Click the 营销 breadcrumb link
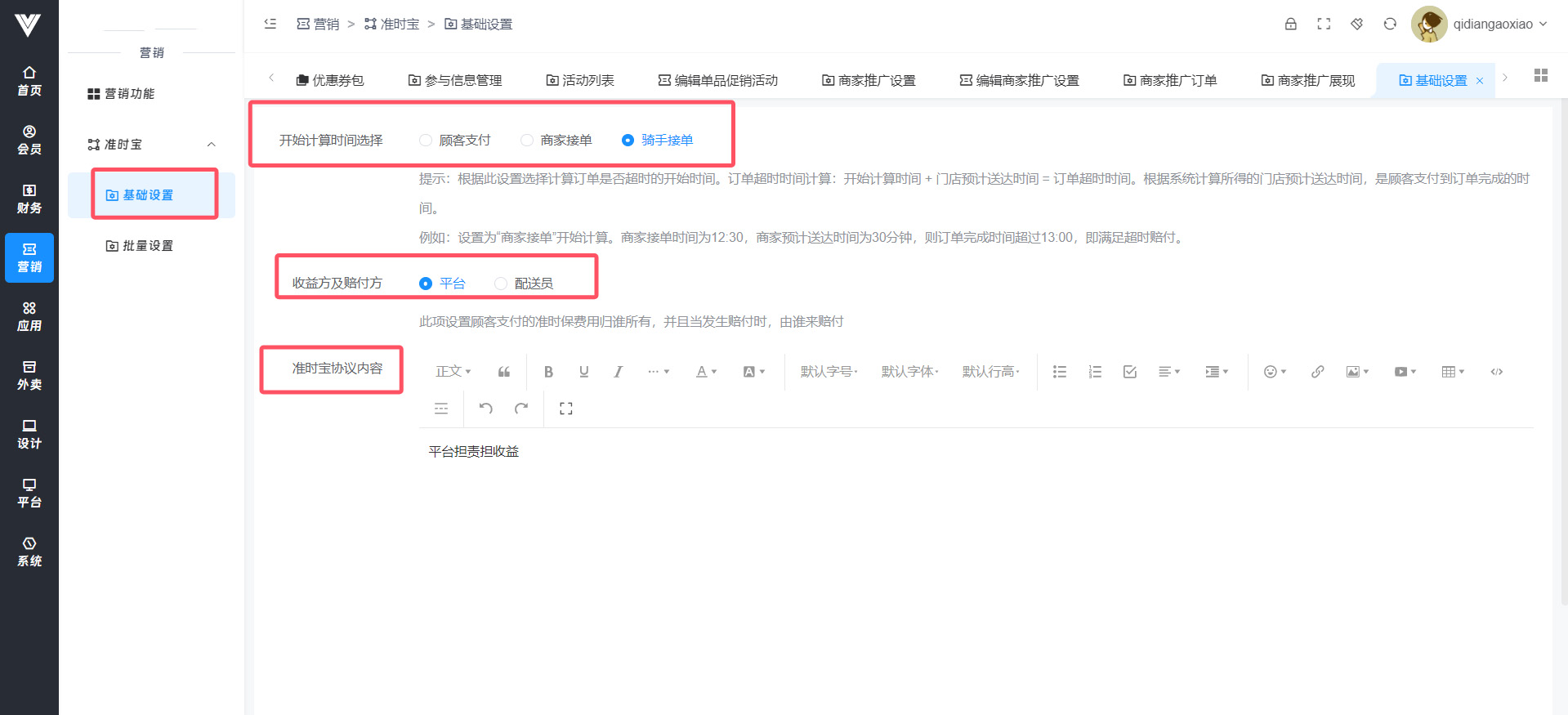This screenshot has height=715, width=1568. point(319,25)
